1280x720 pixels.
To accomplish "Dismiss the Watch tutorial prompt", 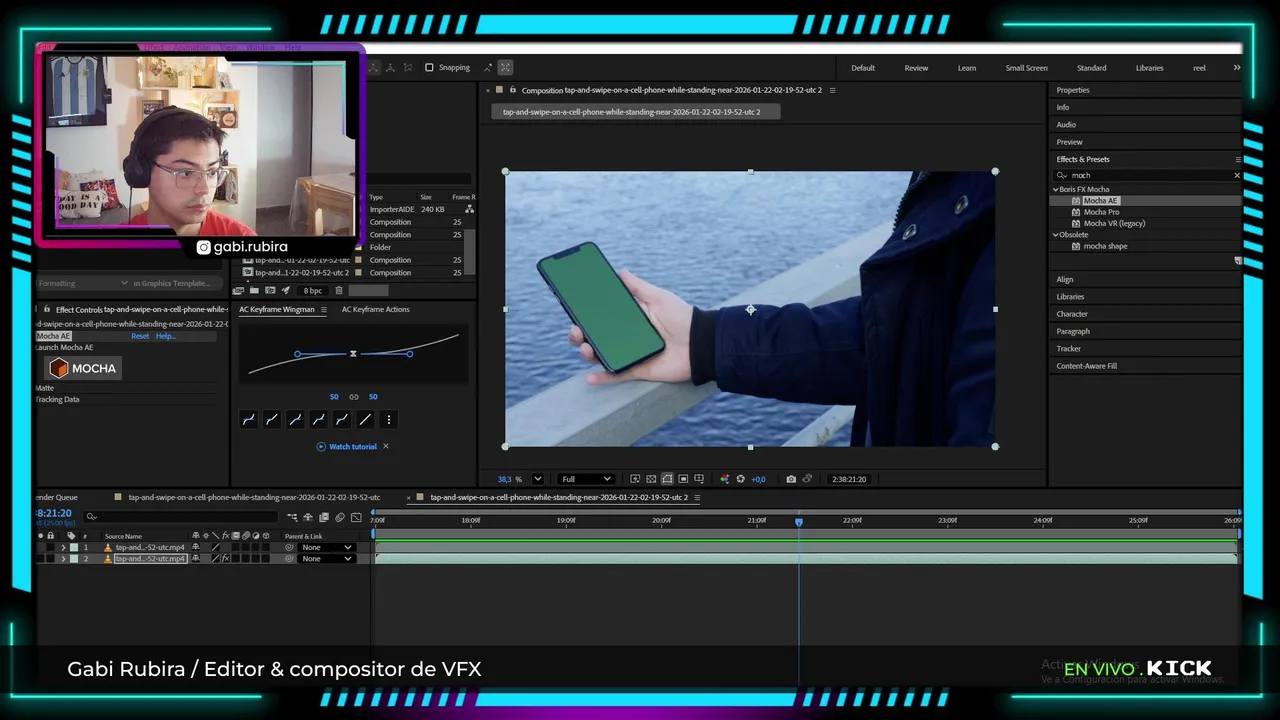I will 386,446.
